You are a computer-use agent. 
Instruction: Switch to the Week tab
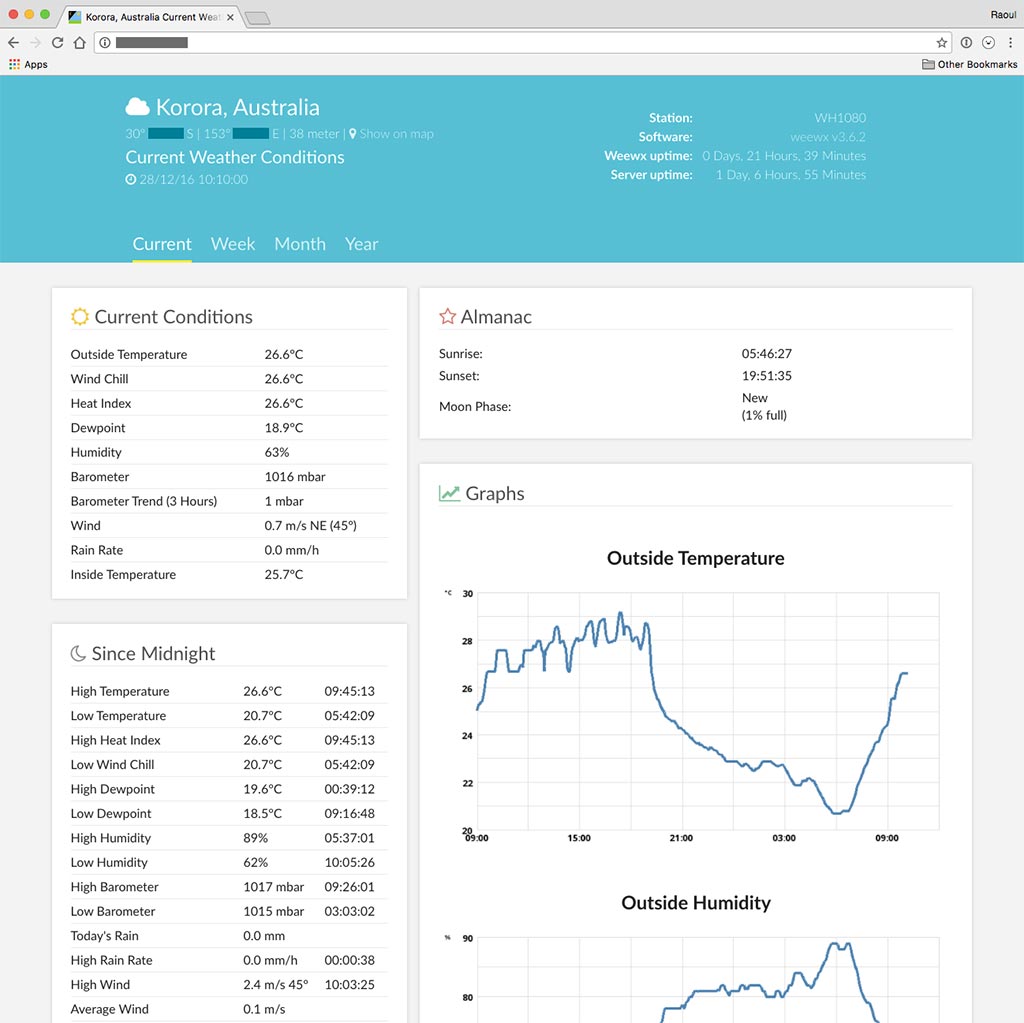[x=233, y=244]
